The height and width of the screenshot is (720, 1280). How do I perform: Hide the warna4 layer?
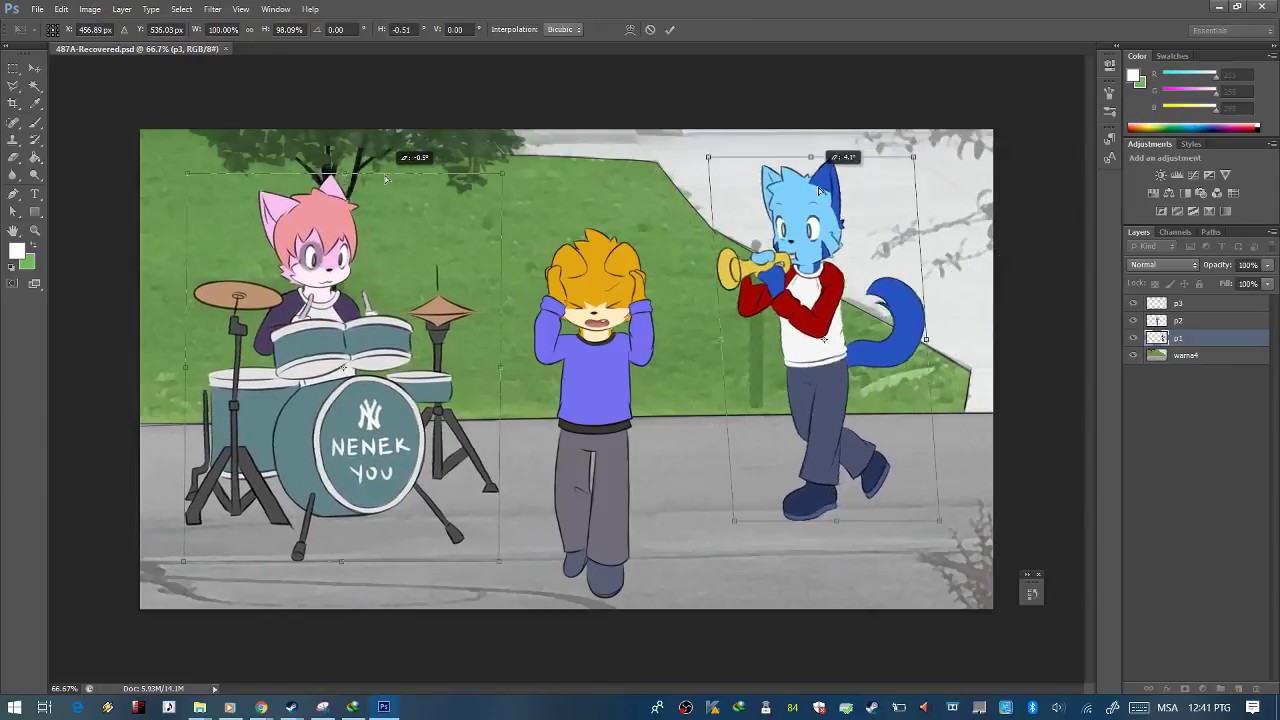[x=1133, y=355]
